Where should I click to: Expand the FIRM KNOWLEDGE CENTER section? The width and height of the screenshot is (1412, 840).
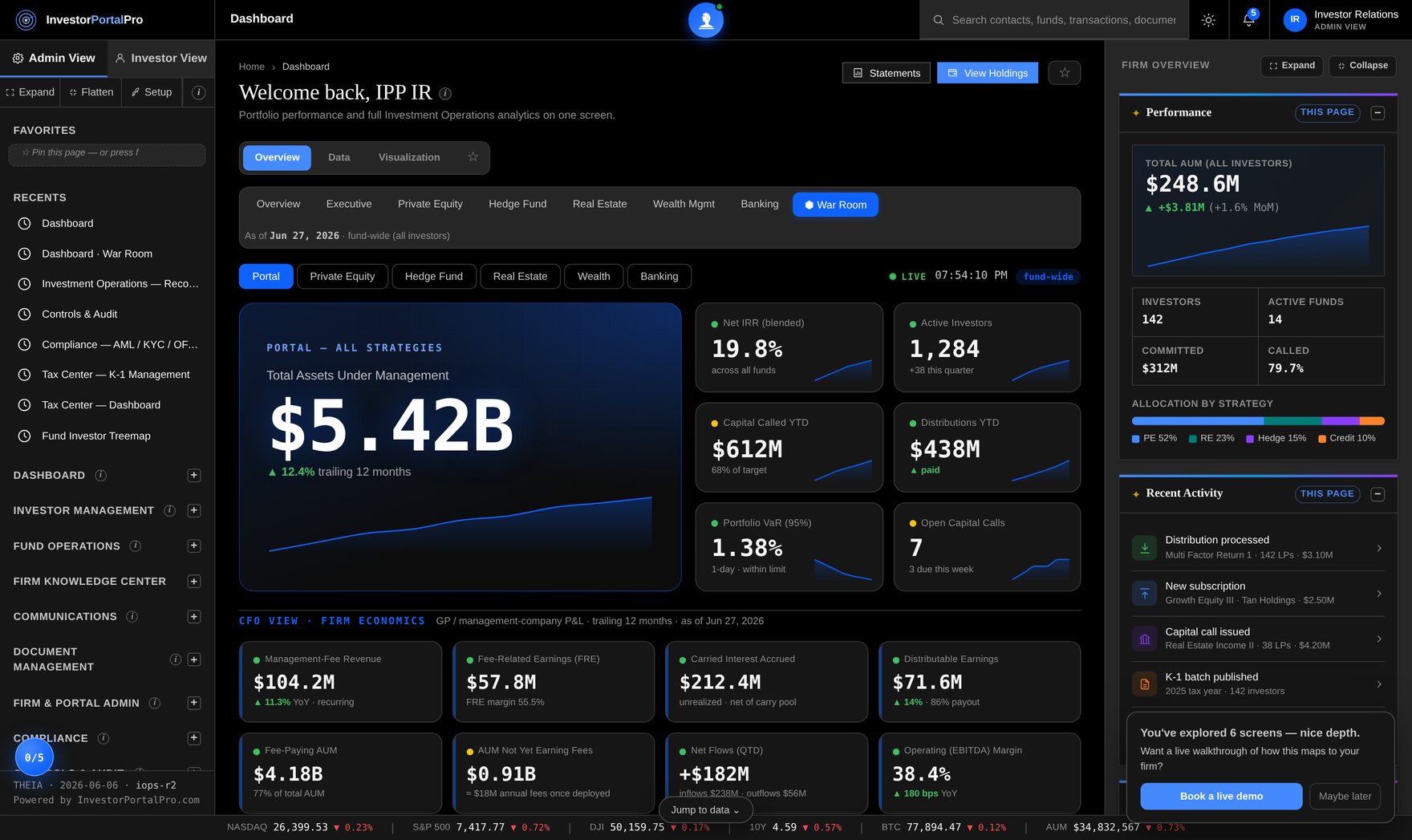pyautogui.click(x=194, y=581)
